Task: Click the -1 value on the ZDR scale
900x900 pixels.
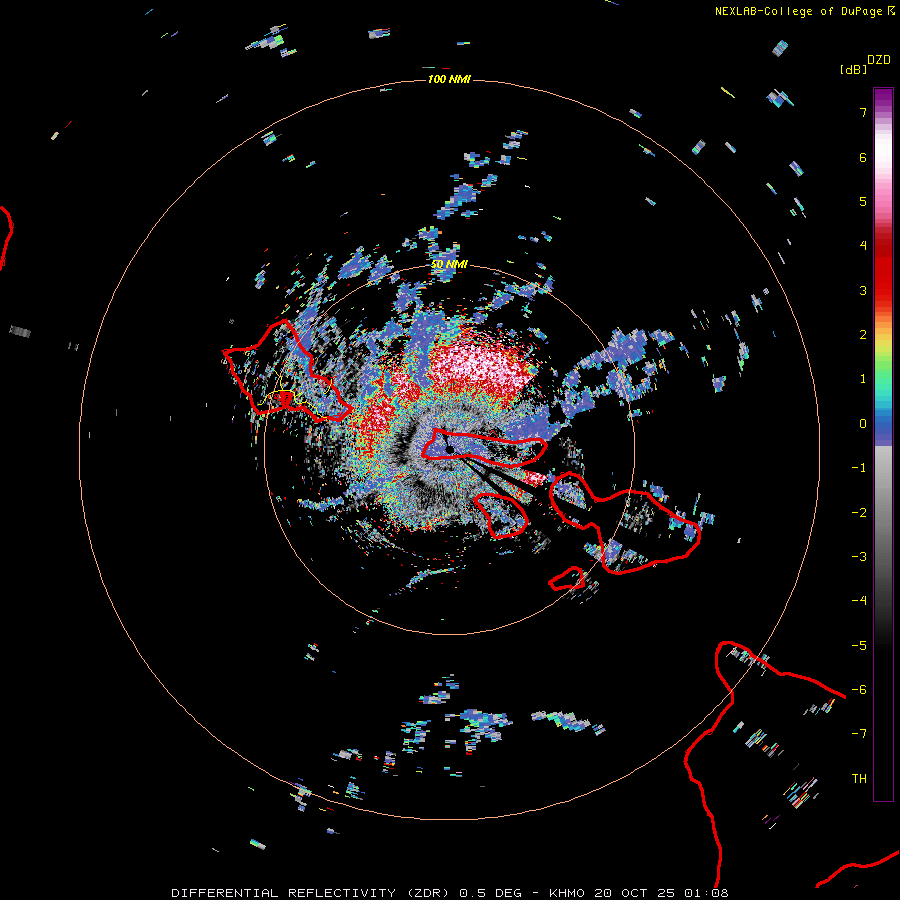Action: pos(859,468)
